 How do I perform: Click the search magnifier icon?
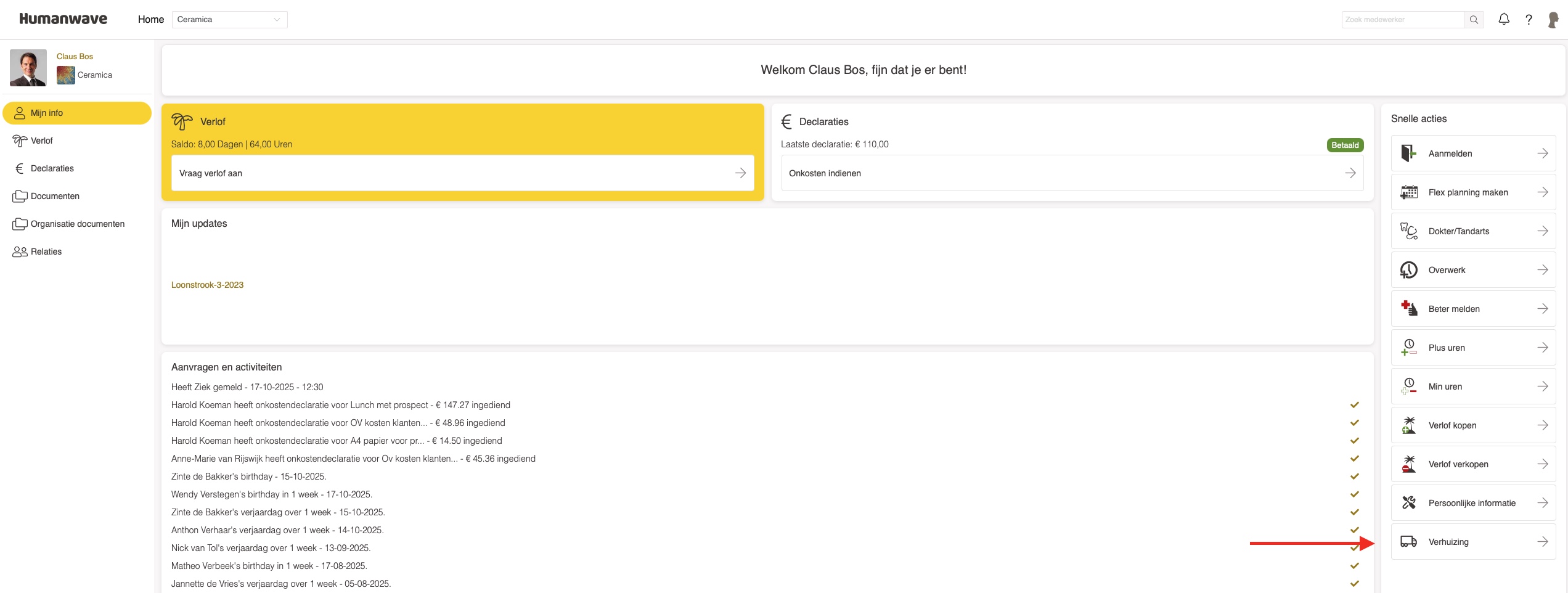[1474, 20]
